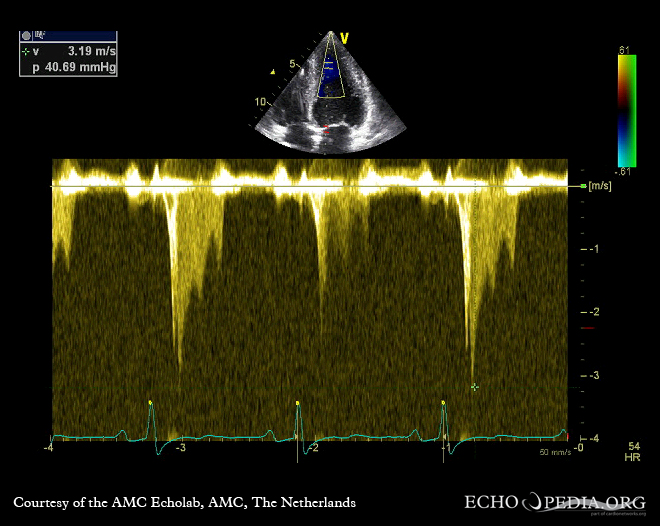Image resolution: width=660 pixels, height=526 pixels.
Task: Click the first yellow R-wave marker on ECG
Action: (x=150, y=402)
